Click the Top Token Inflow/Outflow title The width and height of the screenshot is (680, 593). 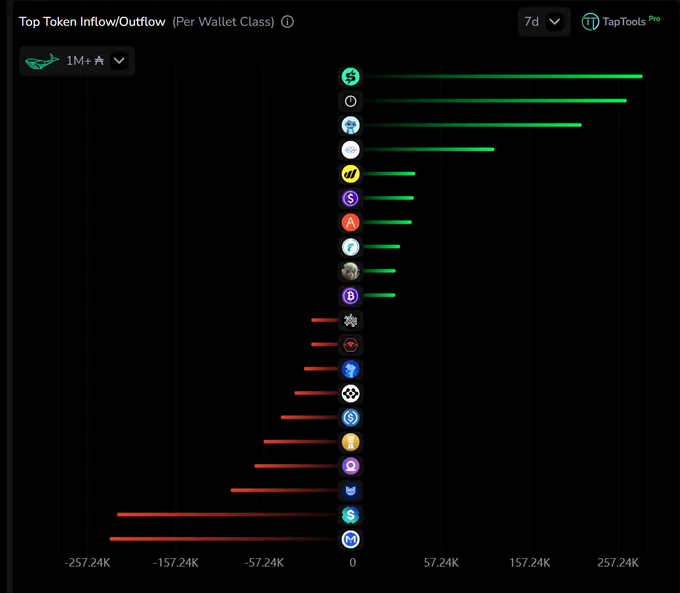(92, 22)
